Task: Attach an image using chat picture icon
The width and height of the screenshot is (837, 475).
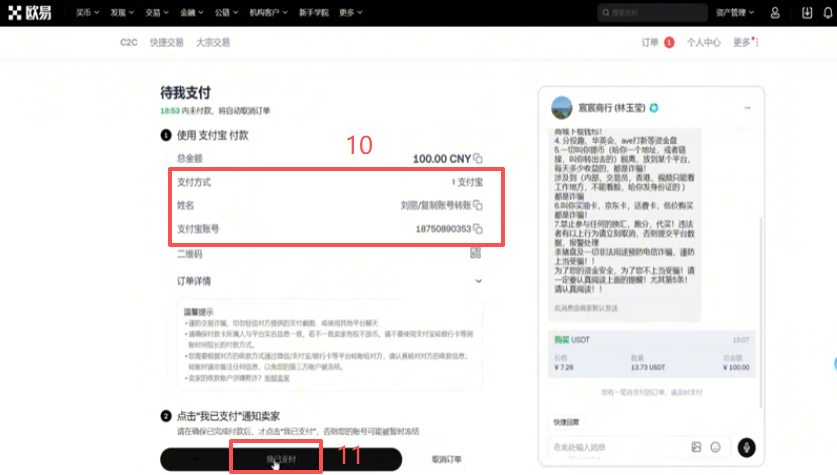Action: point(696,447)
